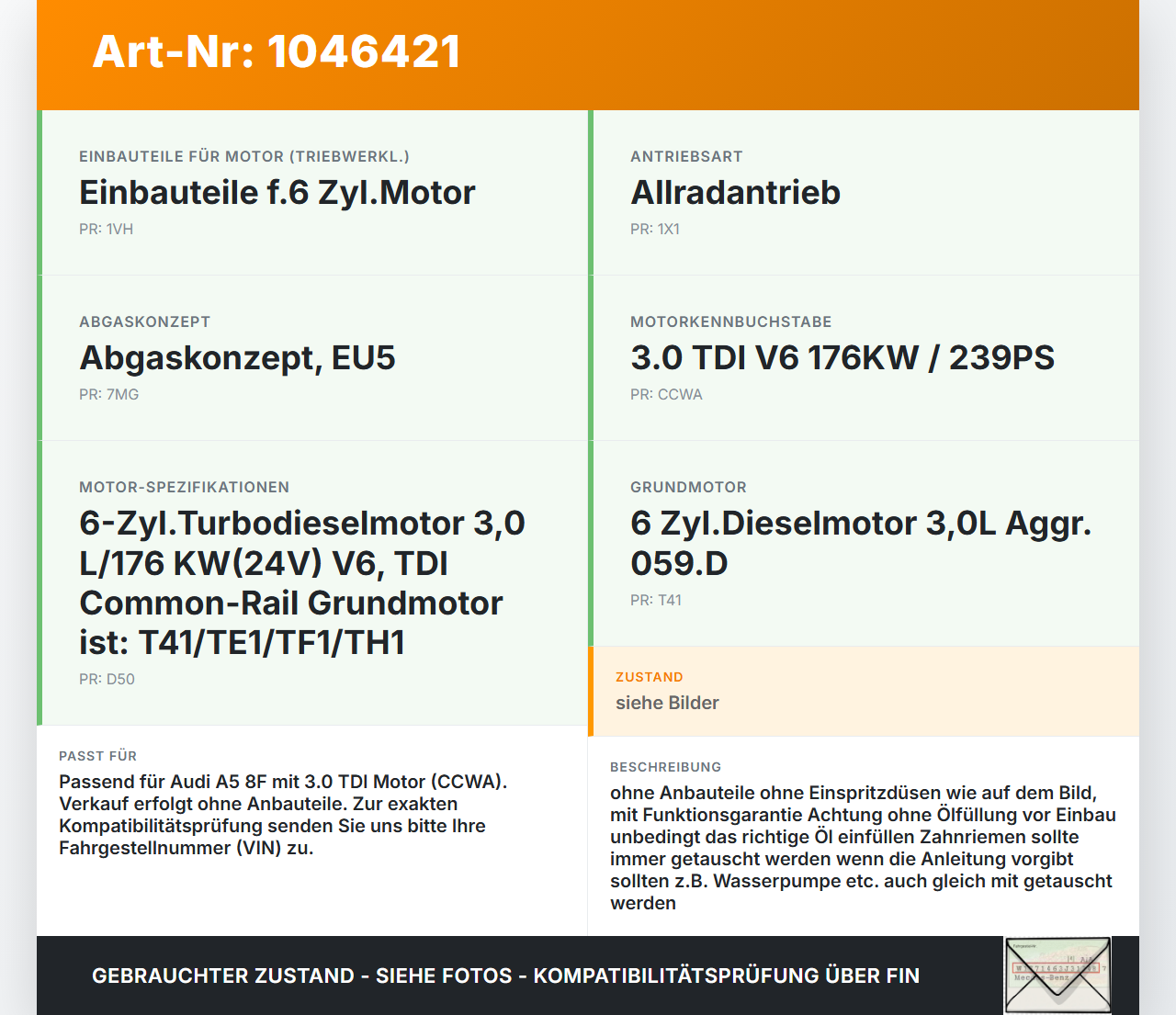Click the 'Abgaskonzept, EU5' value
Viewport: 1176px width, 1015px height.
[x=237, y=357]
